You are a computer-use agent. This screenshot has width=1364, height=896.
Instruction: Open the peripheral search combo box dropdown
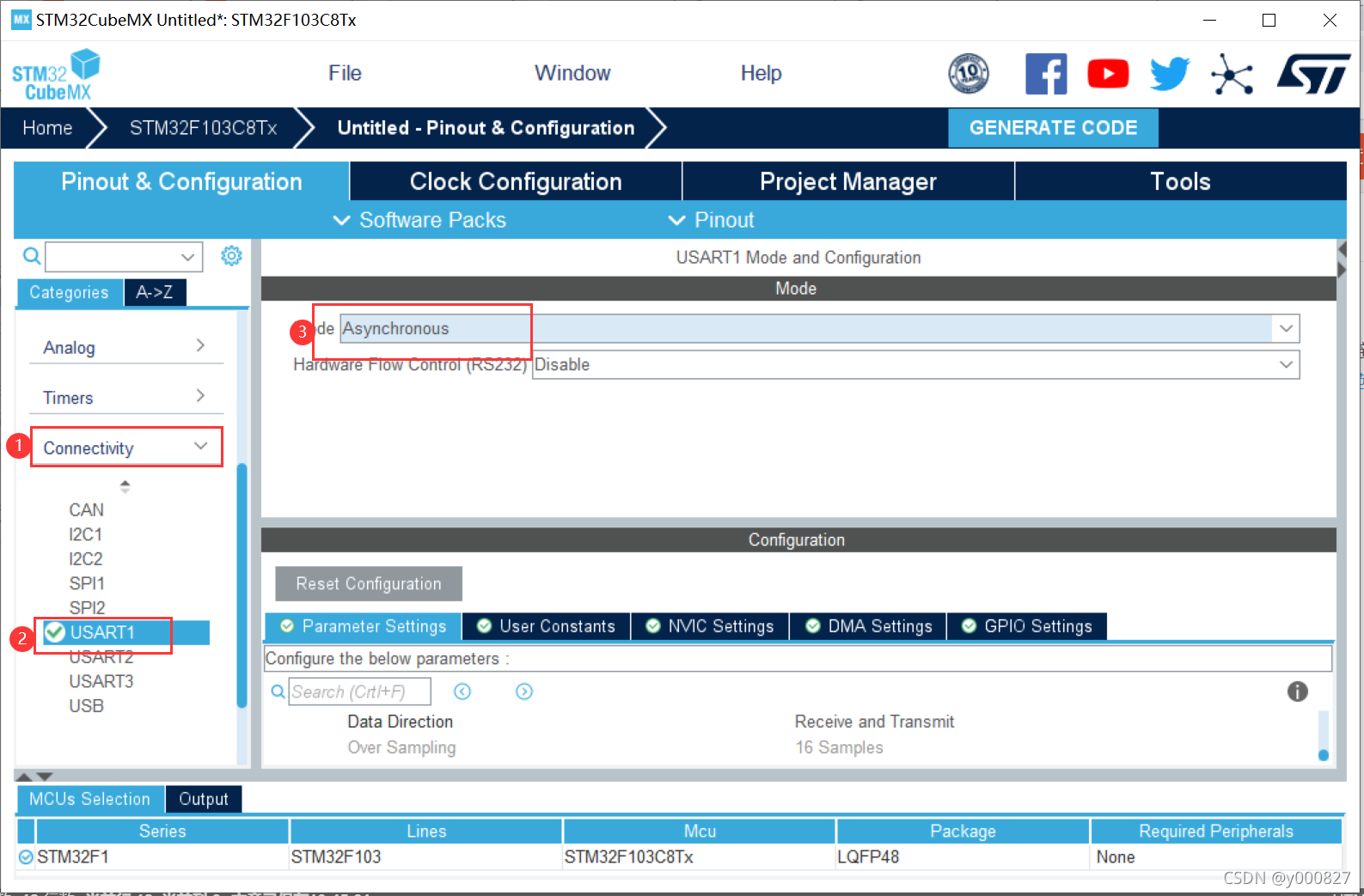click(187, 257)
